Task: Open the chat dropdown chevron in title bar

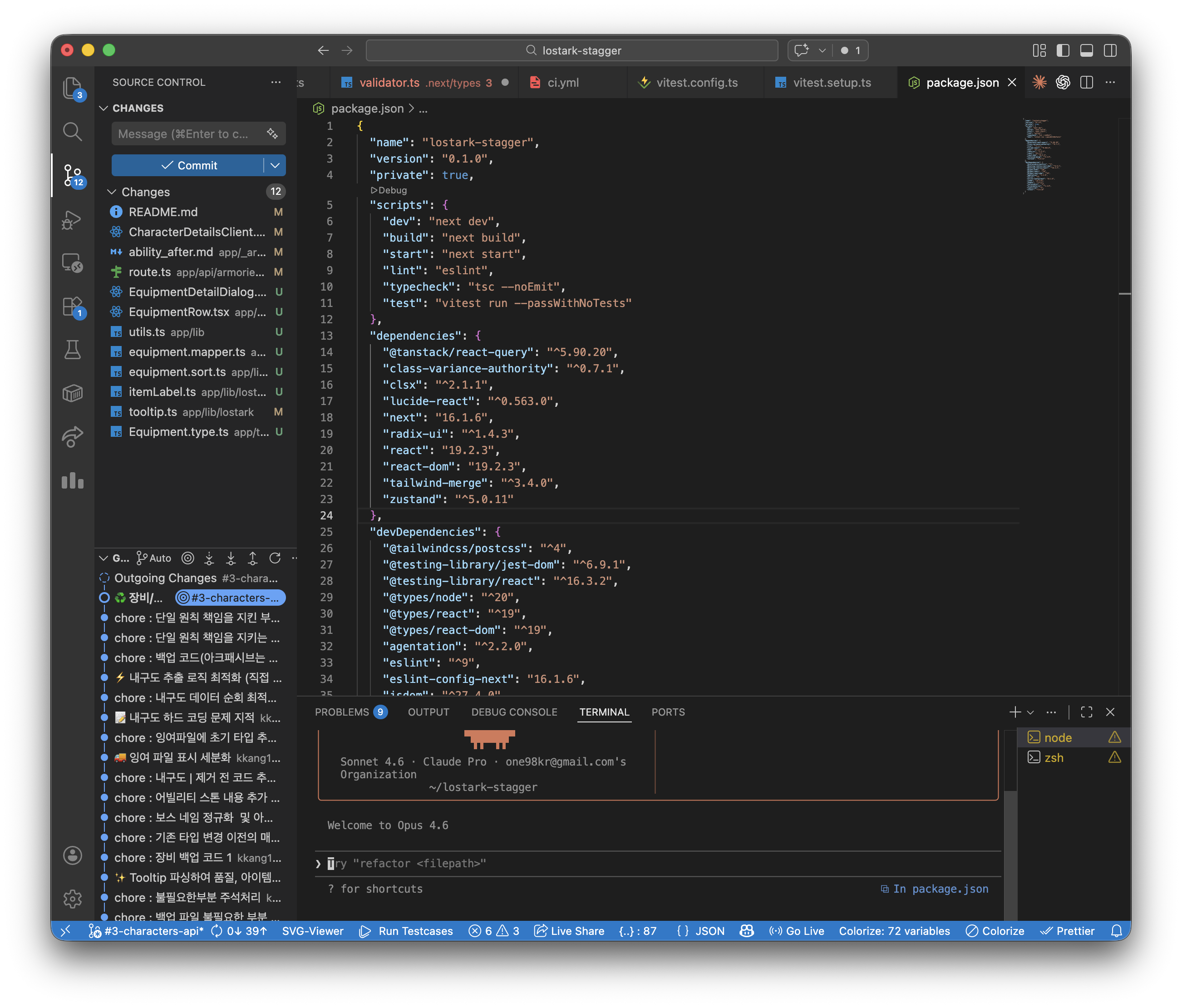Action: [822, 50]
